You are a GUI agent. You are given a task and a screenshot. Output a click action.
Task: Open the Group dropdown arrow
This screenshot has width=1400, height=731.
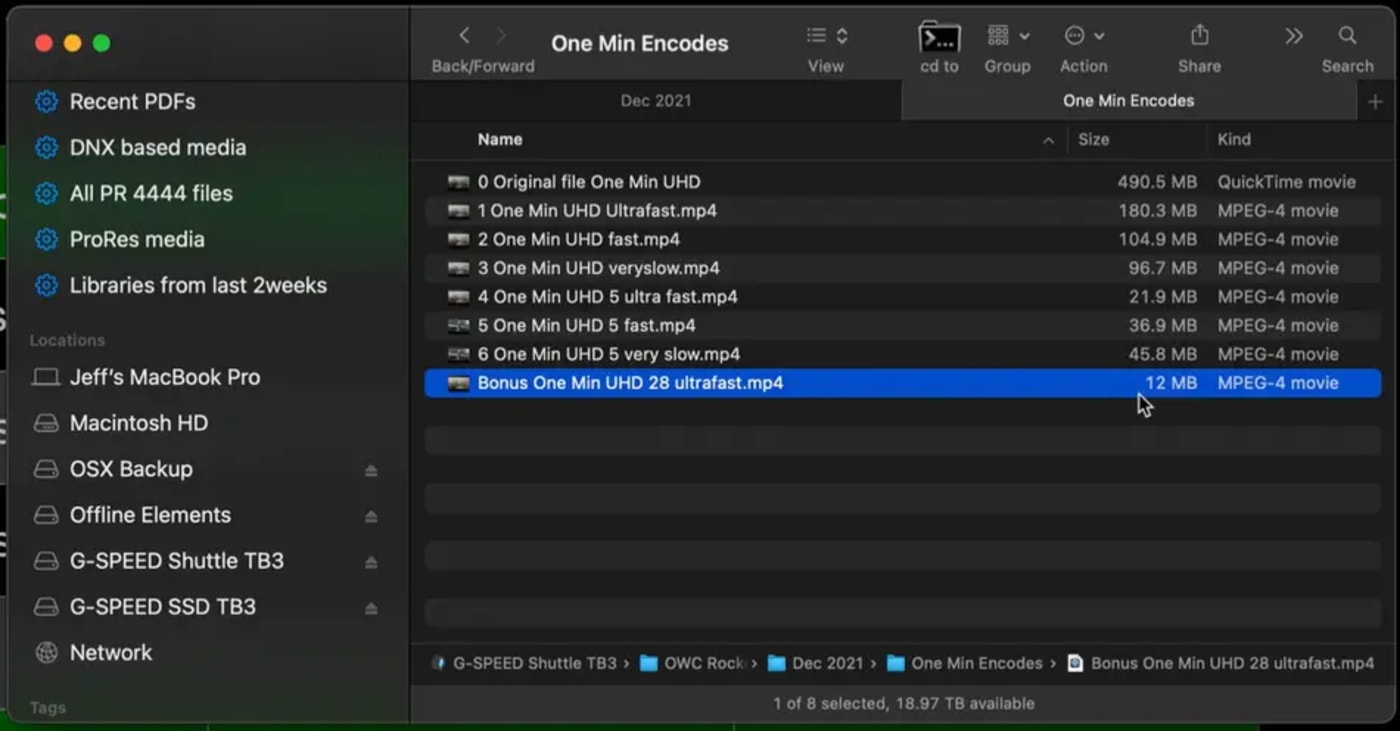pyautogui.click(x=1023, y=35)
